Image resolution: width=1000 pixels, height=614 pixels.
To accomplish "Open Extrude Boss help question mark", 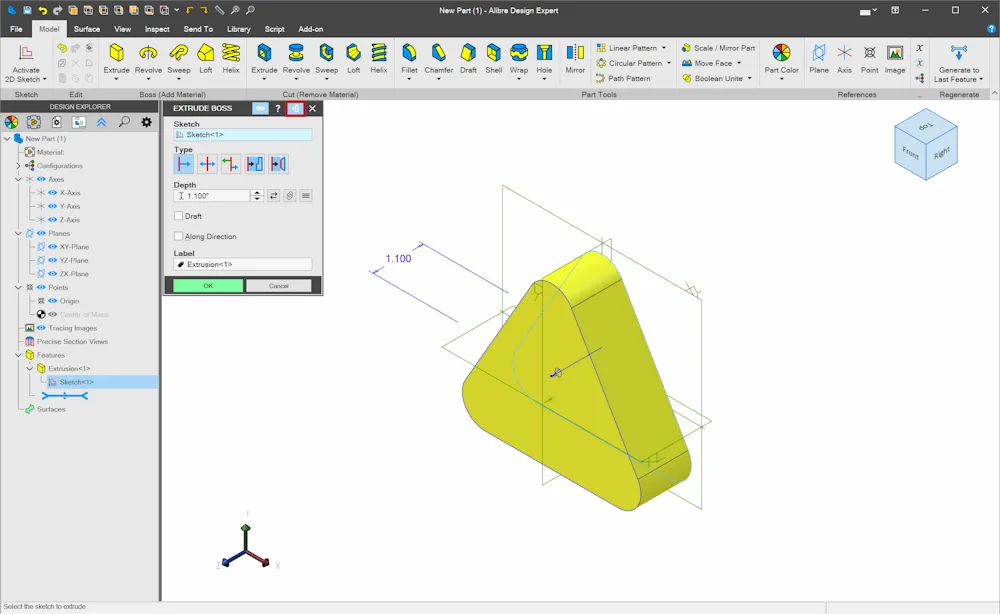I will (x=277, y=108).
